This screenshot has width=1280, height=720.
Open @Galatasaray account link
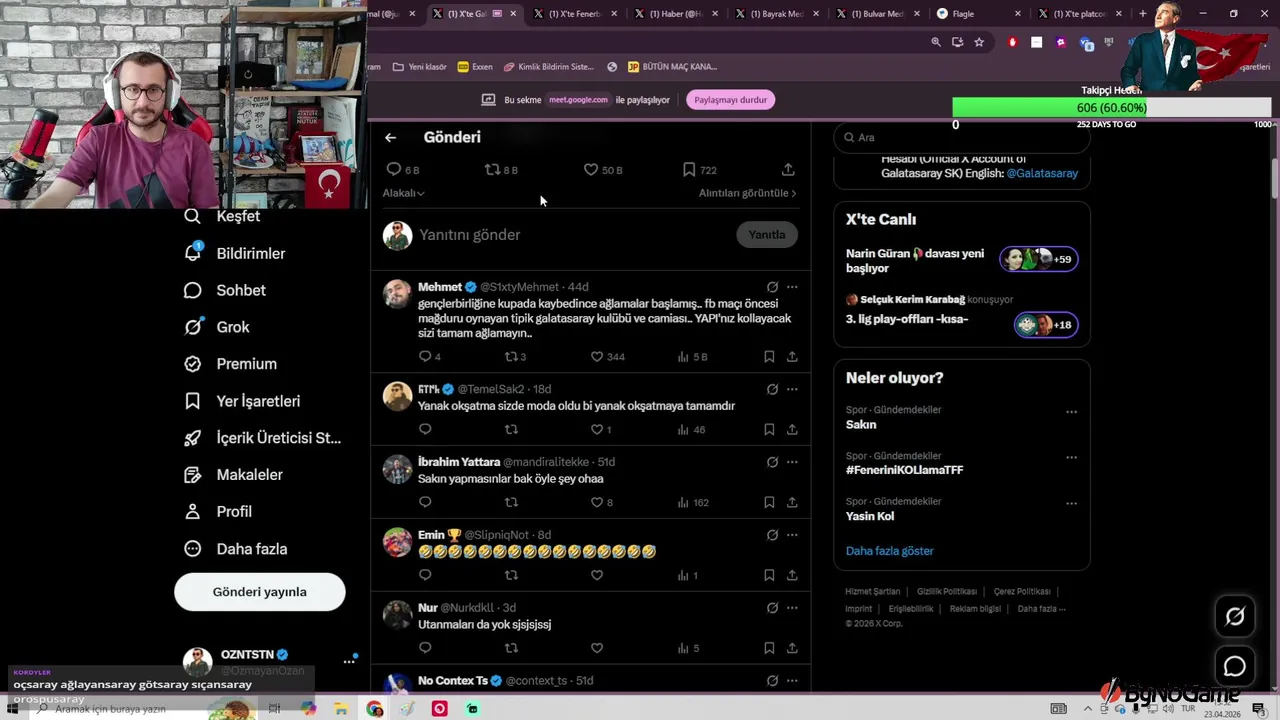pyautogui.click(x=1042, y=173)
